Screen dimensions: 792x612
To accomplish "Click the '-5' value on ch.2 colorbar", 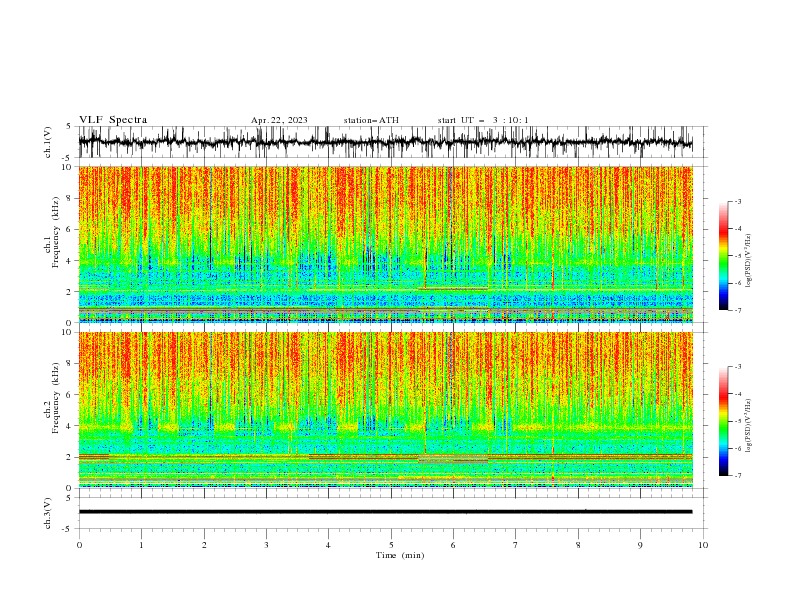I will [737, 421].
